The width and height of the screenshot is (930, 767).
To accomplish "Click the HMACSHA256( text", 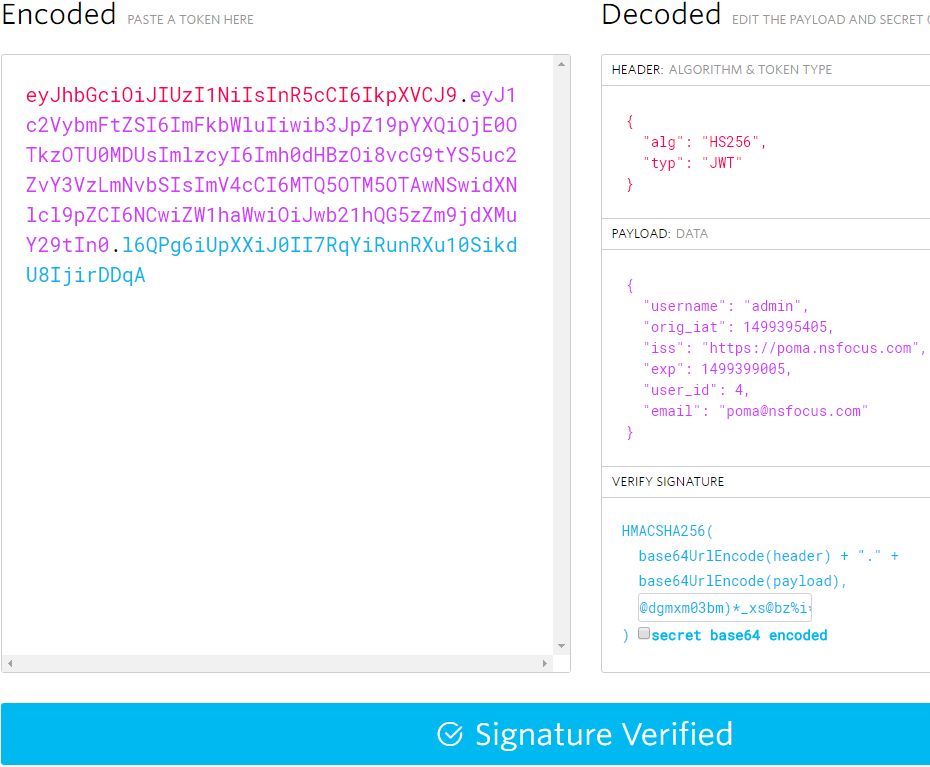I will 667,531.
